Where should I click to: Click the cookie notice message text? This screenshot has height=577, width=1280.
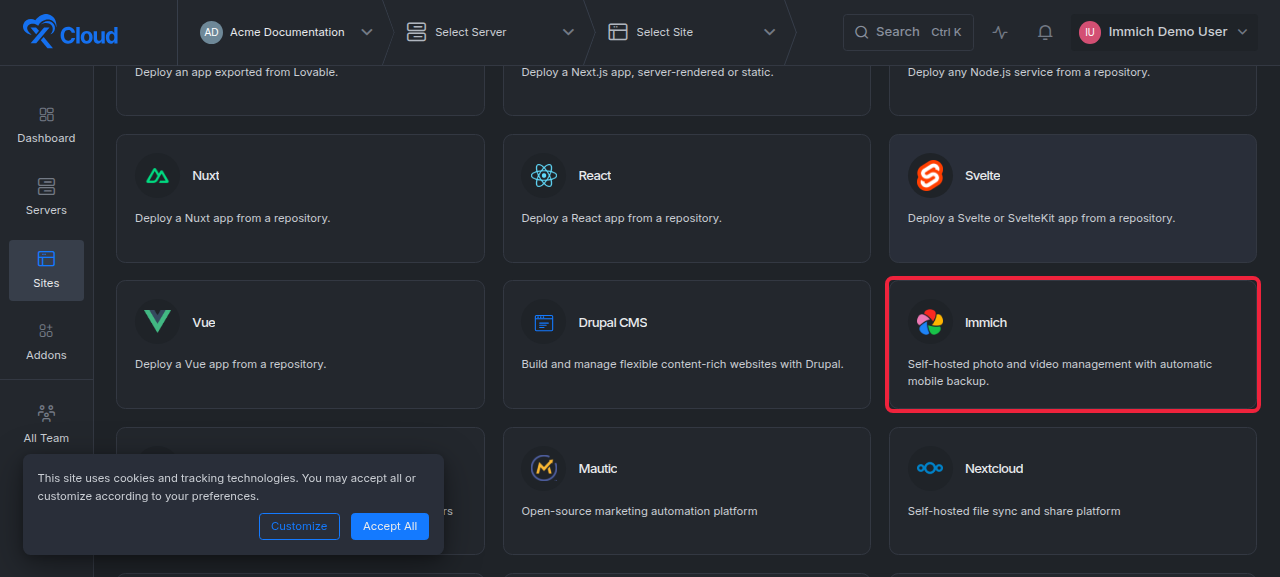(x=227, y=487)
